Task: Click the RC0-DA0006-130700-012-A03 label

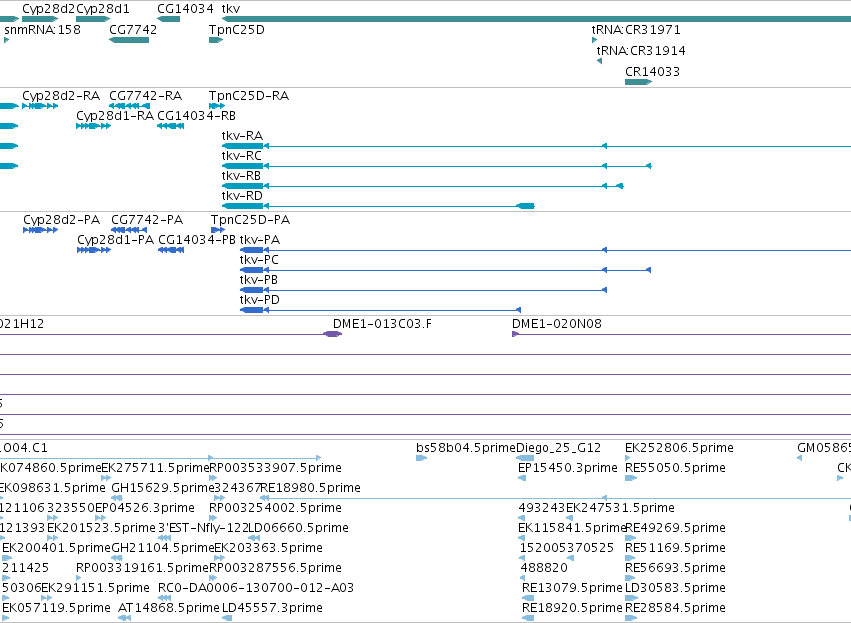Action: 256,588
